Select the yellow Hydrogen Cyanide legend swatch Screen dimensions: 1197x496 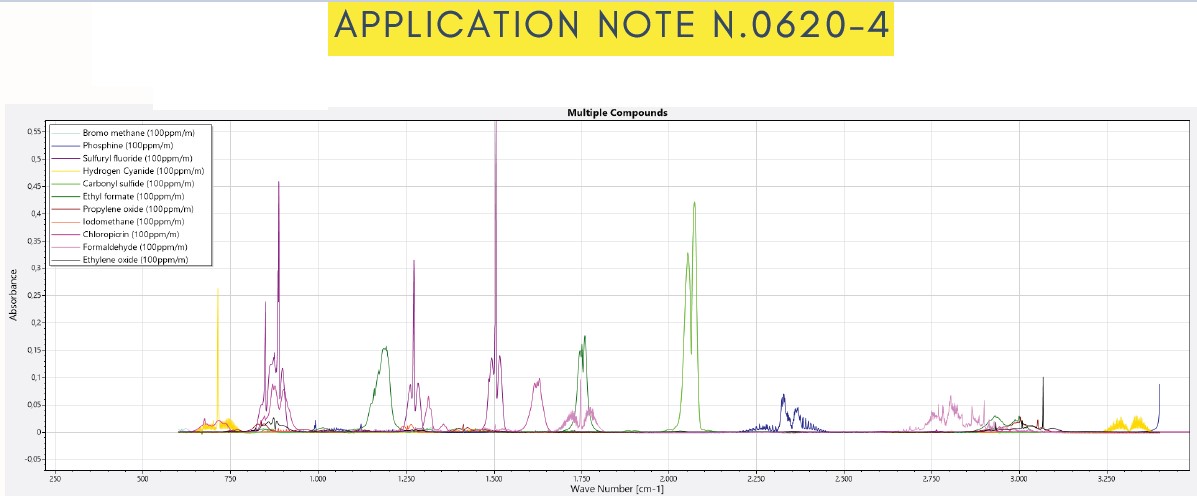click(x=65, y=171)
